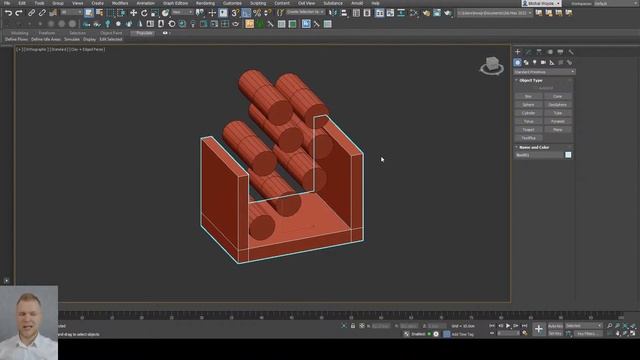Image resolution: width=640 pixels, height=360 pixels.
Task: Select the Select and Place tool
Action: 165,13
